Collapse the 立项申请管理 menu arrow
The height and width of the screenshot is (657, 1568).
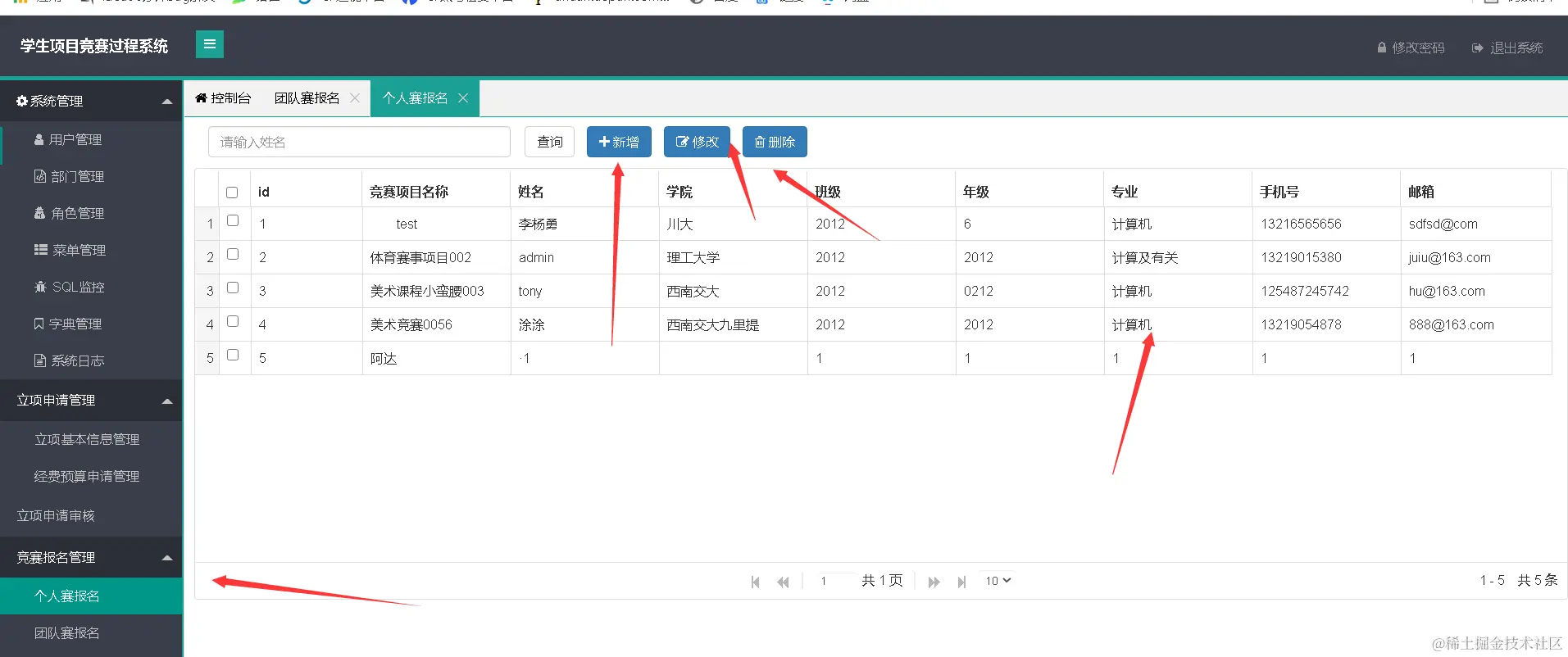point(167,401)
